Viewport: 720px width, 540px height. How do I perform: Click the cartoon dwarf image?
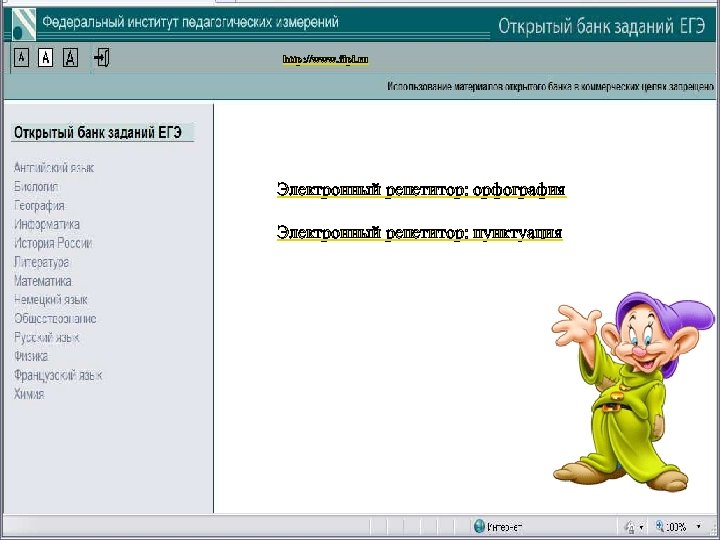tap(633, 391)
